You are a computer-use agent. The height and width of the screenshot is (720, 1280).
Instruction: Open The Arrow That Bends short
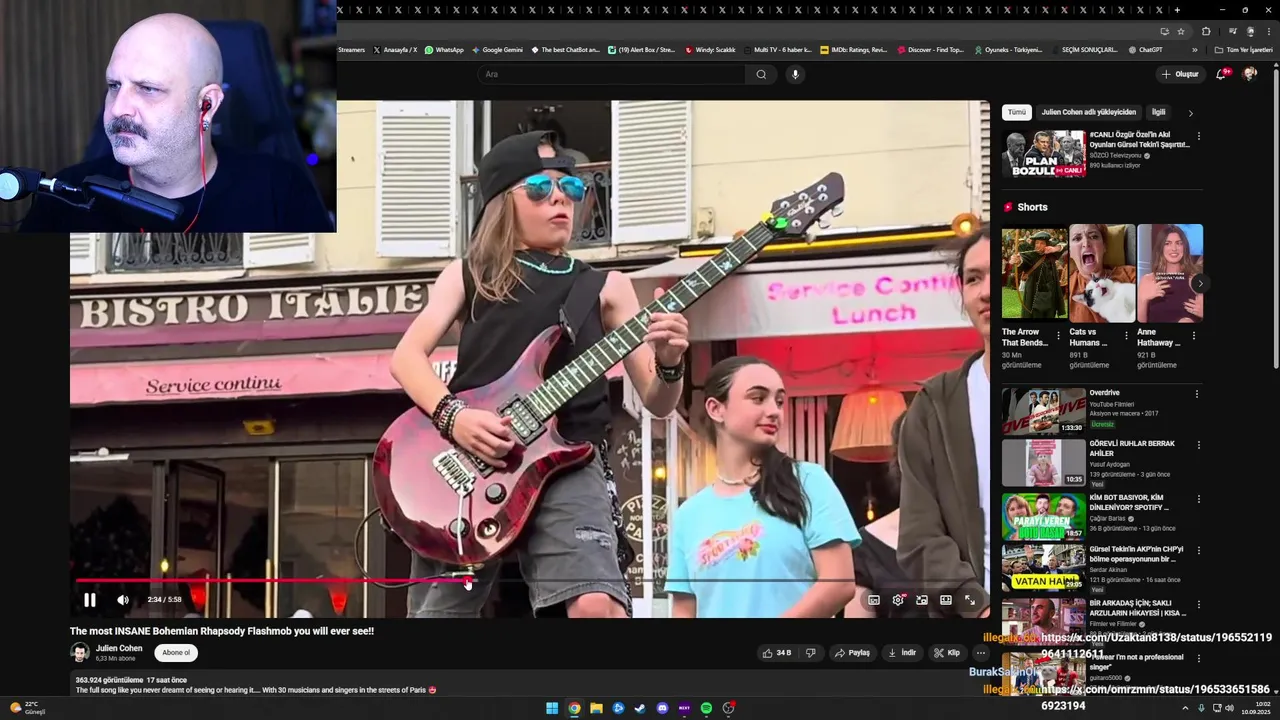click(x=1034, y=272)
